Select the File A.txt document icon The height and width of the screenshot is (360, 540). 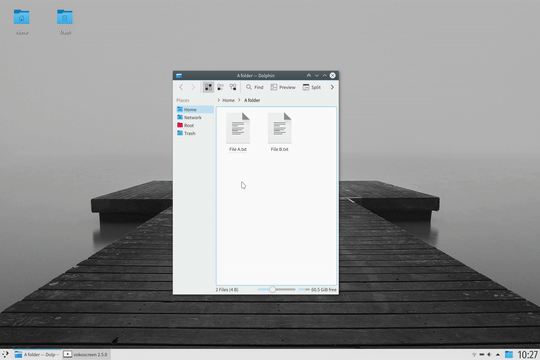238,128
